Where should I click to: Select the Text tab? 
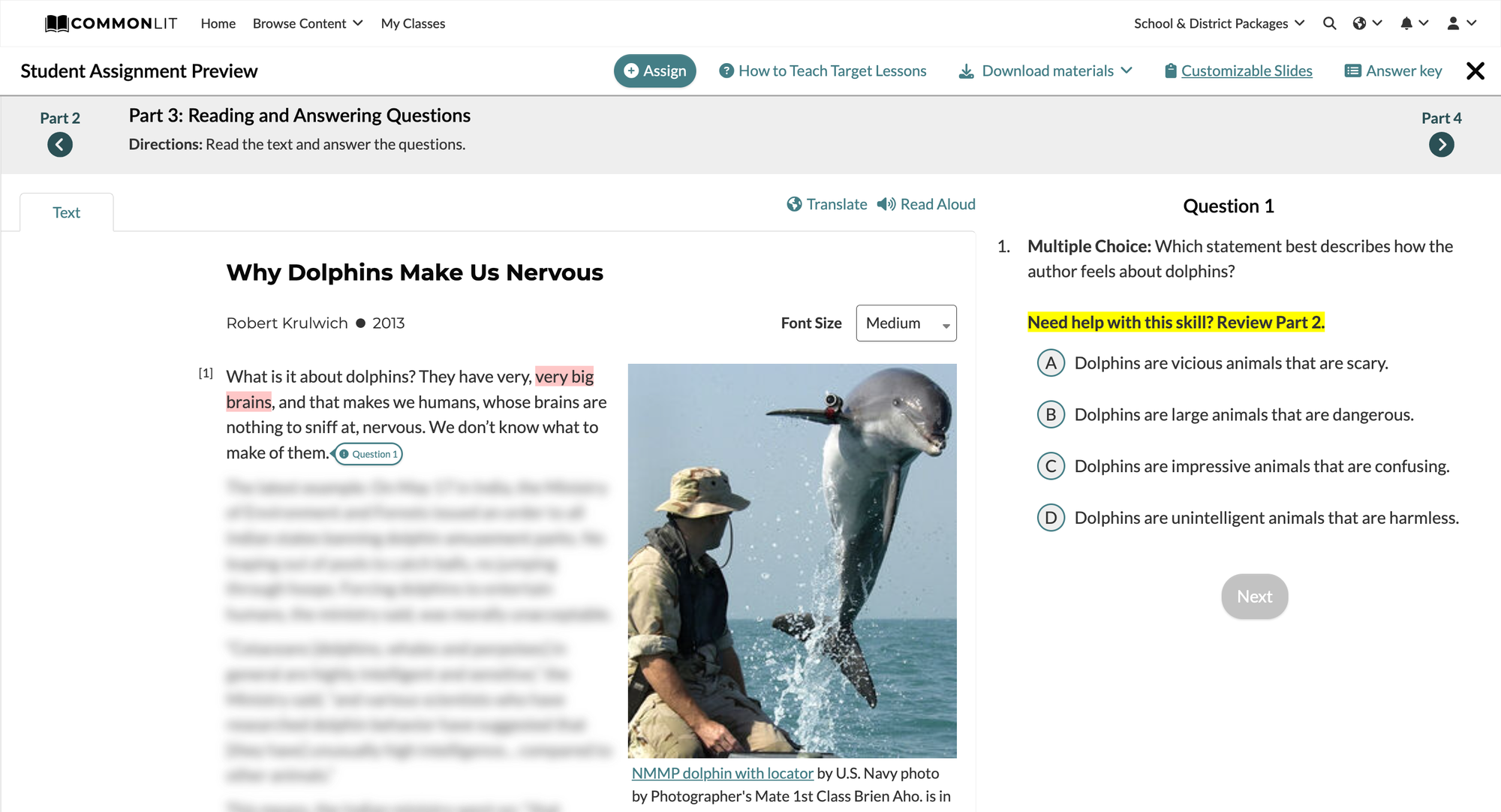pos(67,212)
